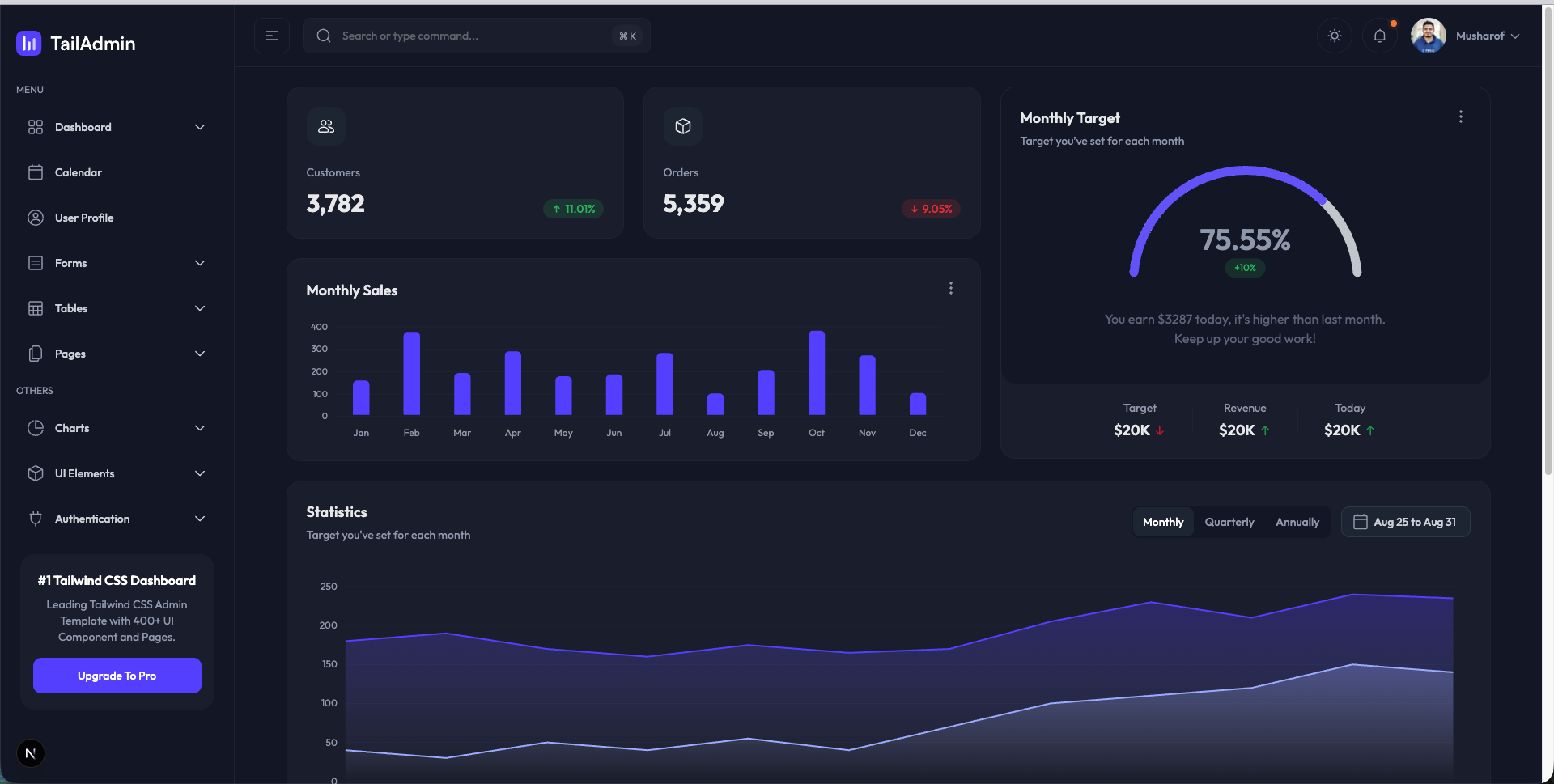Open notifications bell icon
This screenshot has width=1554, height=784.
coord(1380,36)
